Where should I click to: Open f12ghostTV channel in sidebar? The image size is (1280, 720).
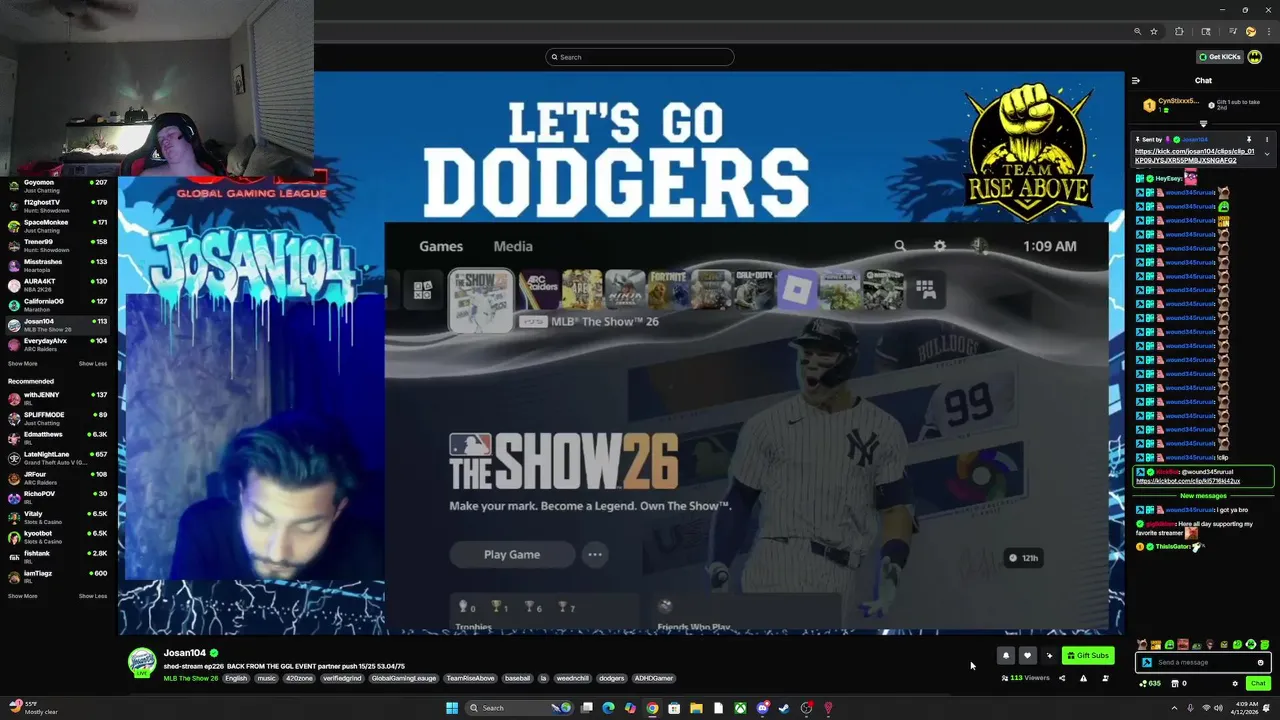click(58, 206)
